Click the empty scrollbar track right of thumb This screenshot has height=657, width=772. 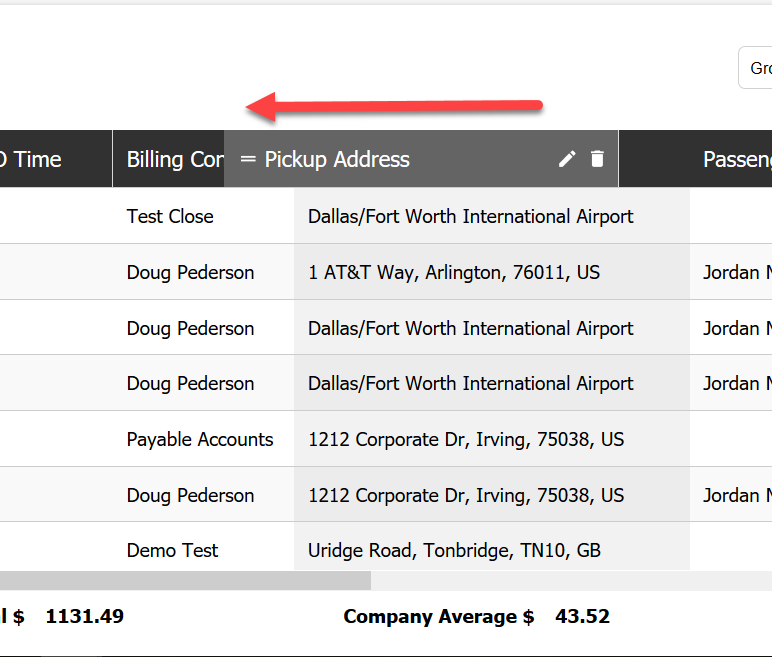tap(570, 580)
